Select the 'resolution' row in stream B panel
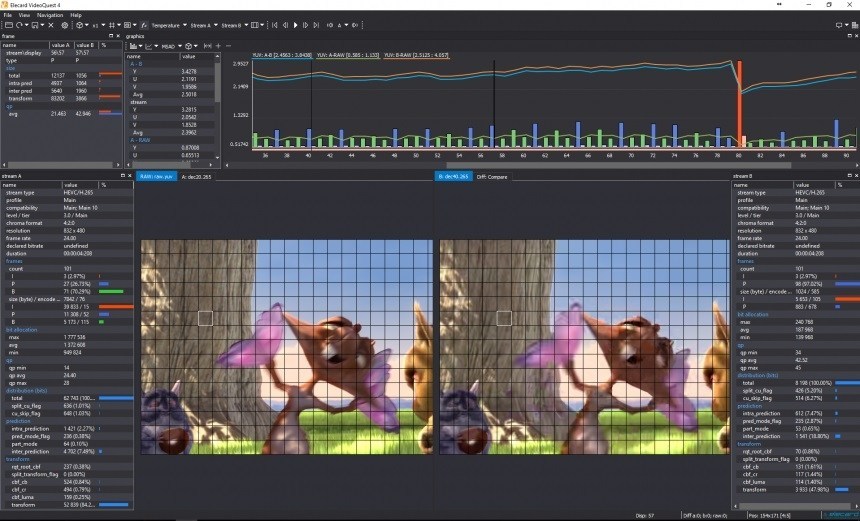Screen dimensions: 860x521 796,230
